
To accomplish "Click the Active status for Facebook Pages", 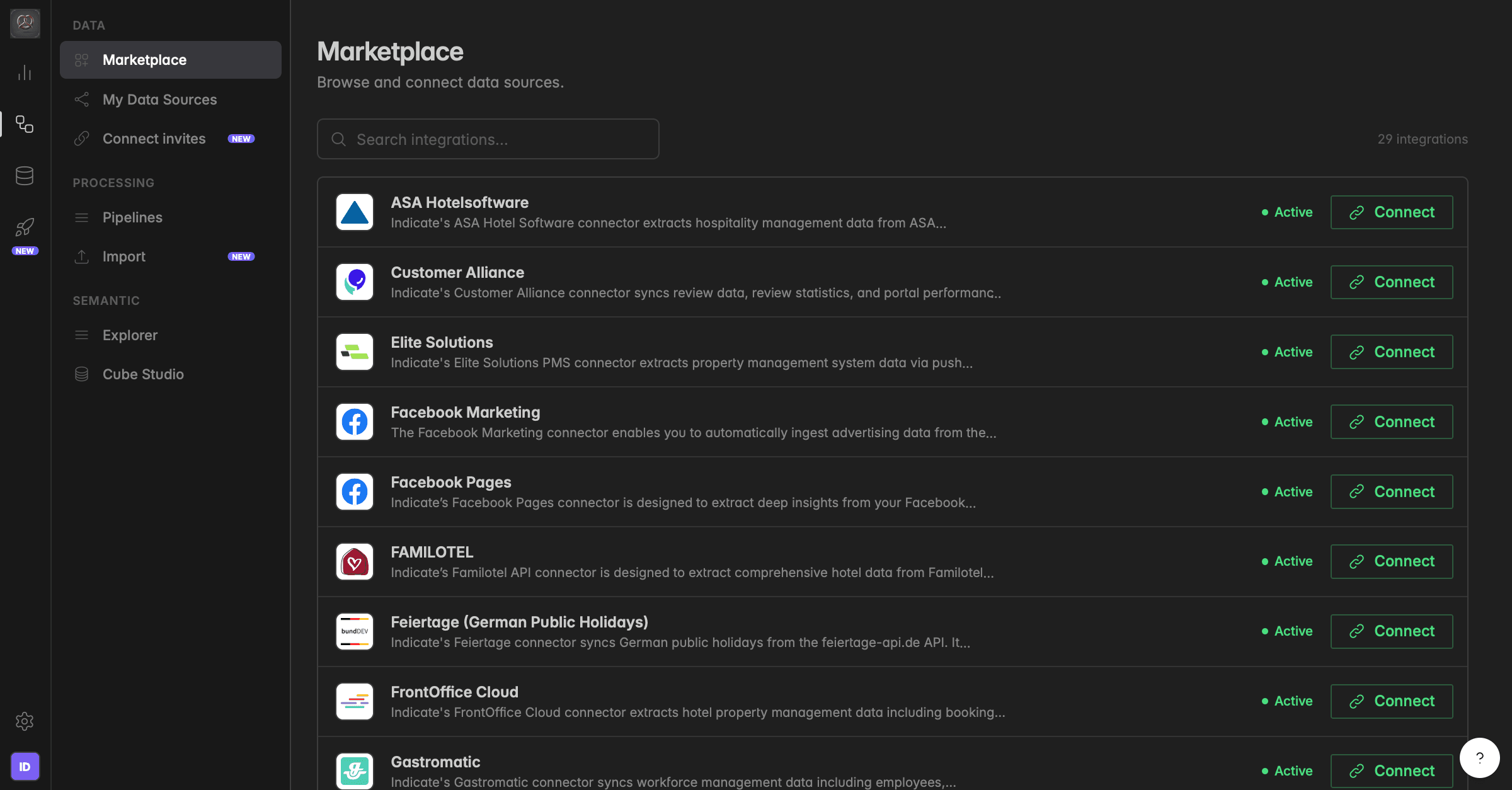I will pyautogui.click(x=1288, y=492).
